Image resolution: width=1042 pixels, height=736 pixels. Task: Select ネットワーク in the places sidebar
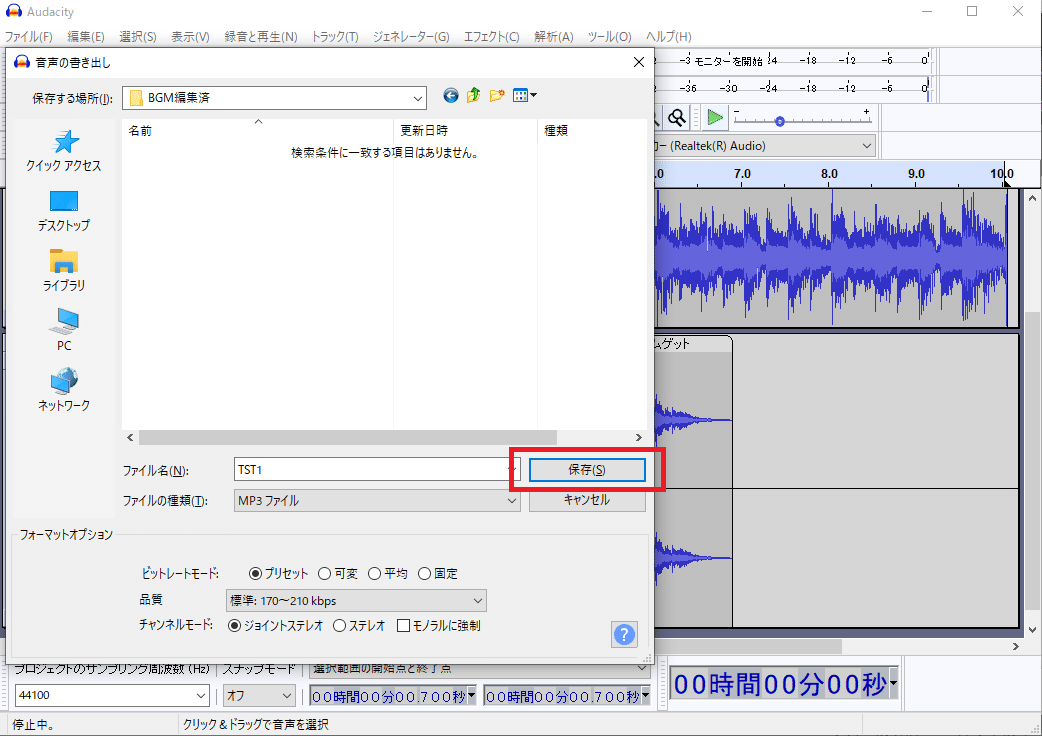64,390
